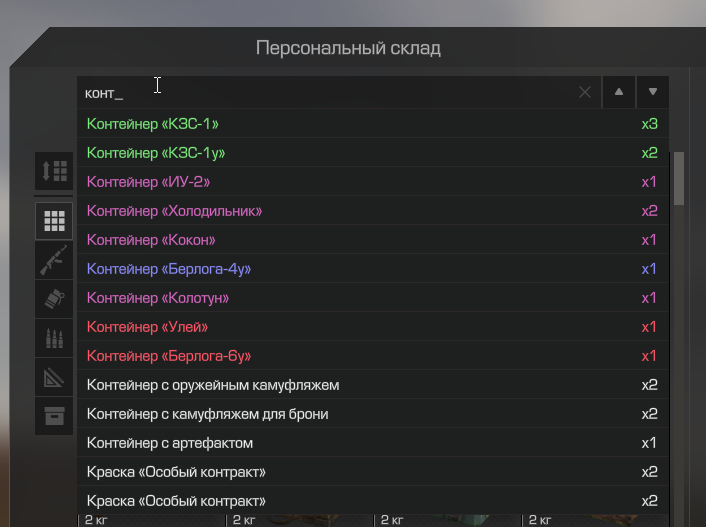This screenshot has width=706, height=527.
Task: Choose Контейнер с оружейным камуфляжем
Action: pos(373,385)
